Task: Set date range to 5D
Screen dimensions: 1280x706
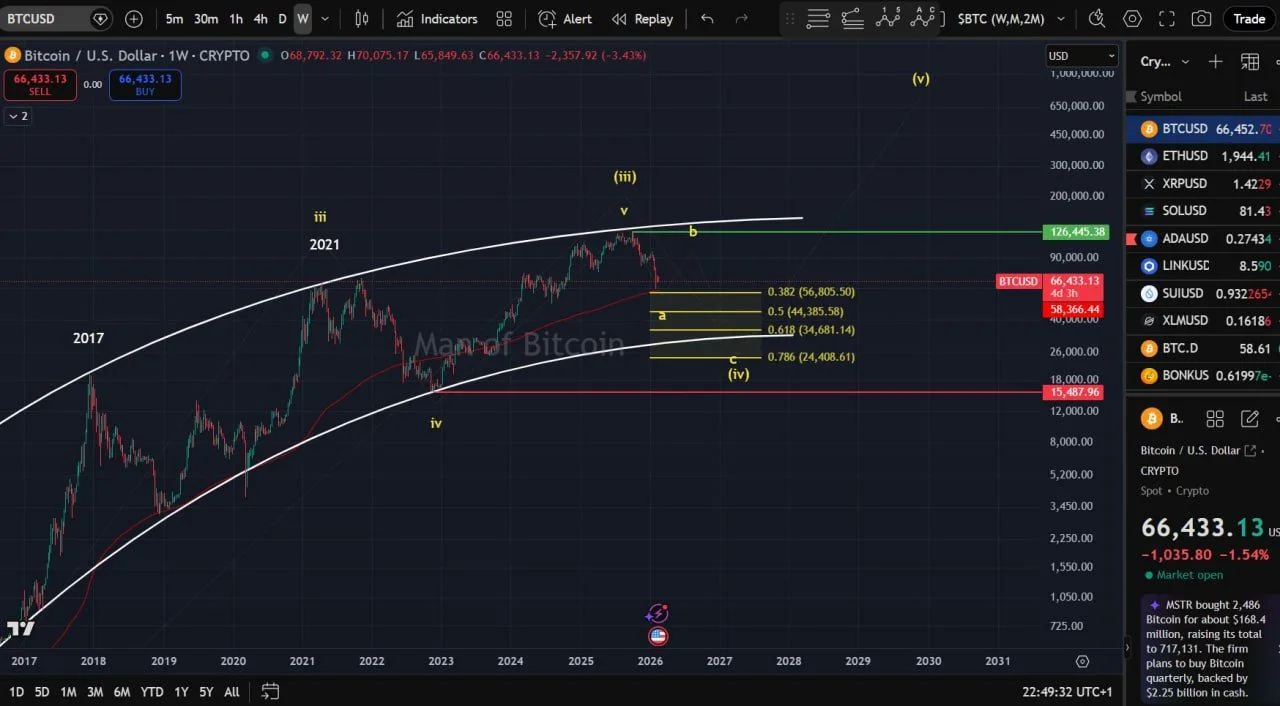Action: point(42,692)
